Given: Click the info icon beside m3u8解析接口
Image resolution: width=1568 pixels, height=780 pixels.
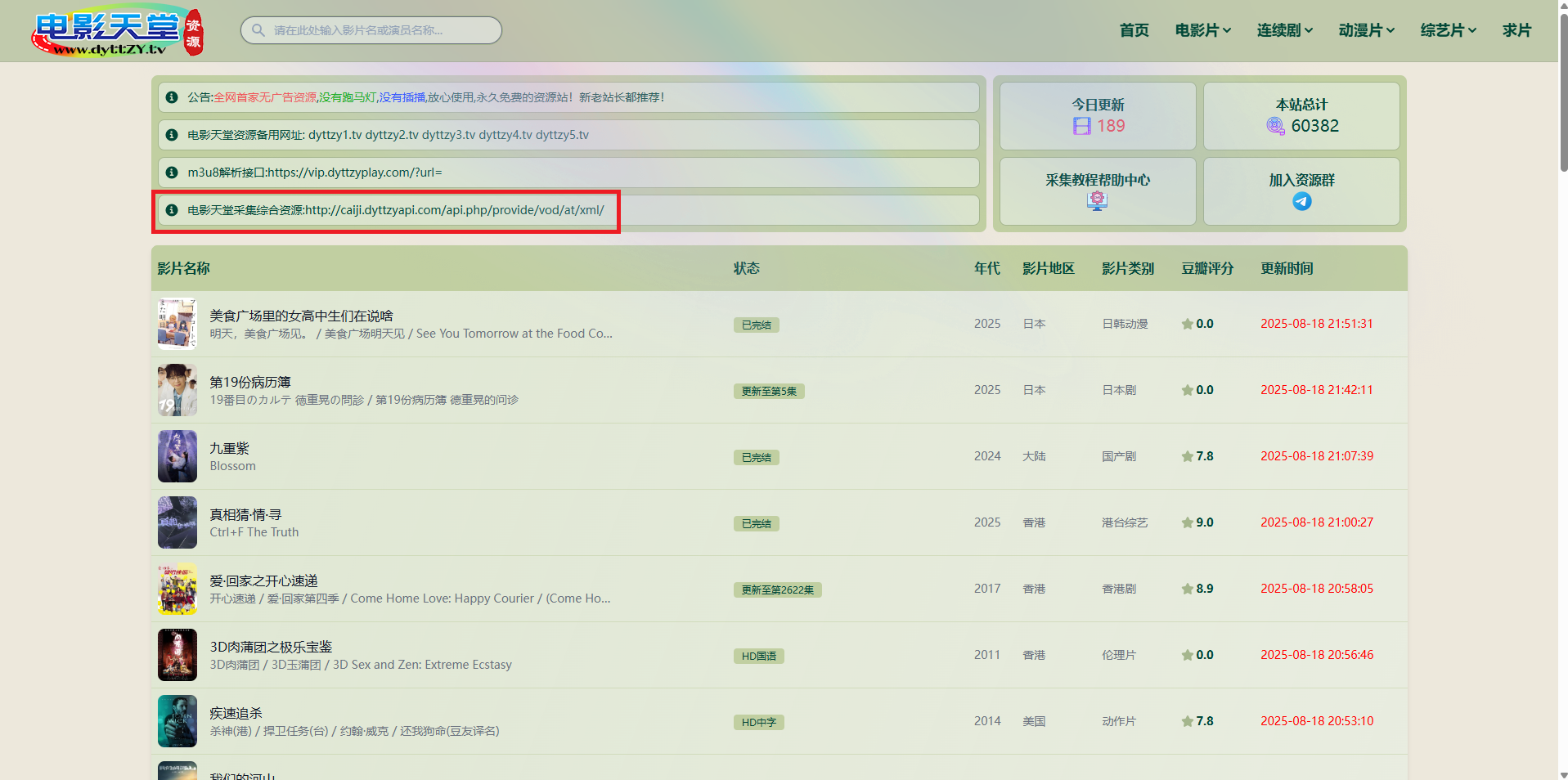Looking at the screenshot, I should coord(172,173).
